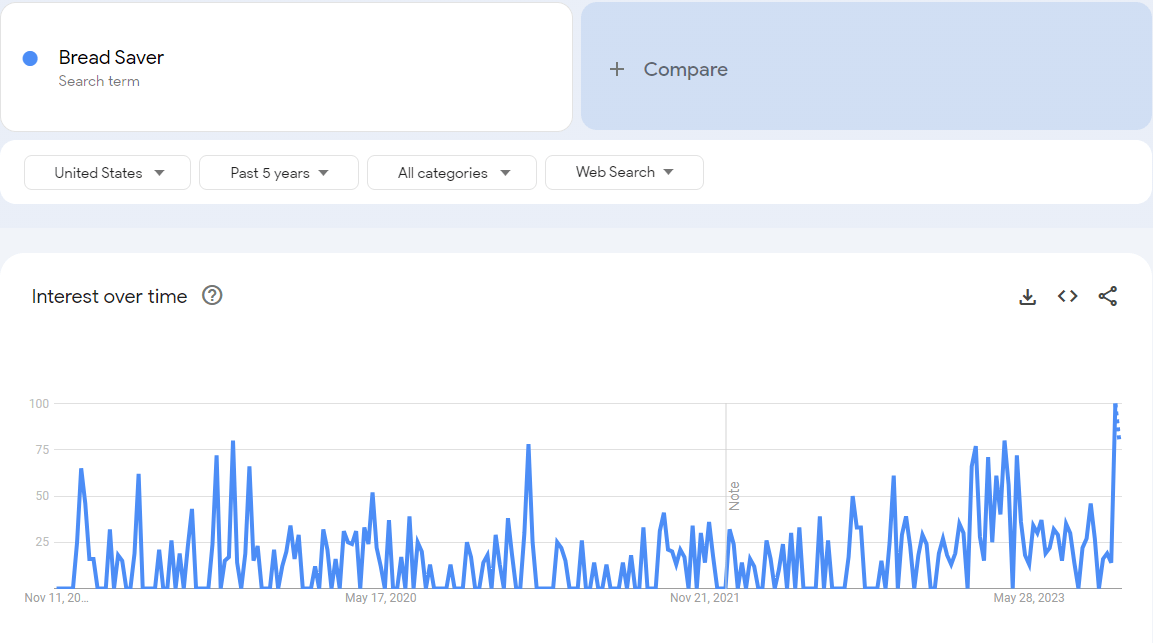Viewport: 1153px width, 643px height.
Task: Click the plus icon beside Compare
Action: point(617,69)
